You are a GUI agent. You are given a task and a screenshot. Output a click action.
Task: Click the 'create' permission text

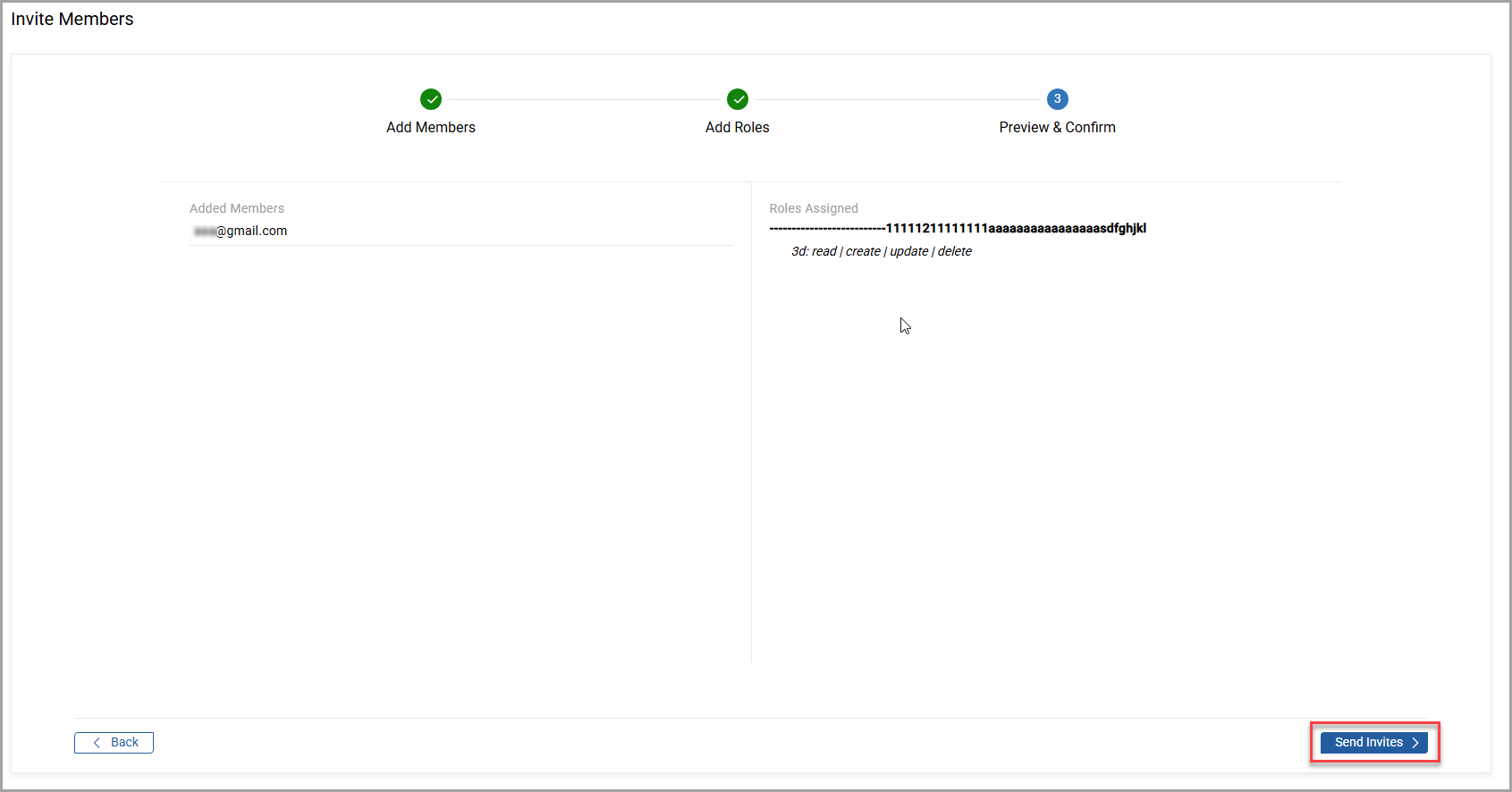(x=863, y=251)
